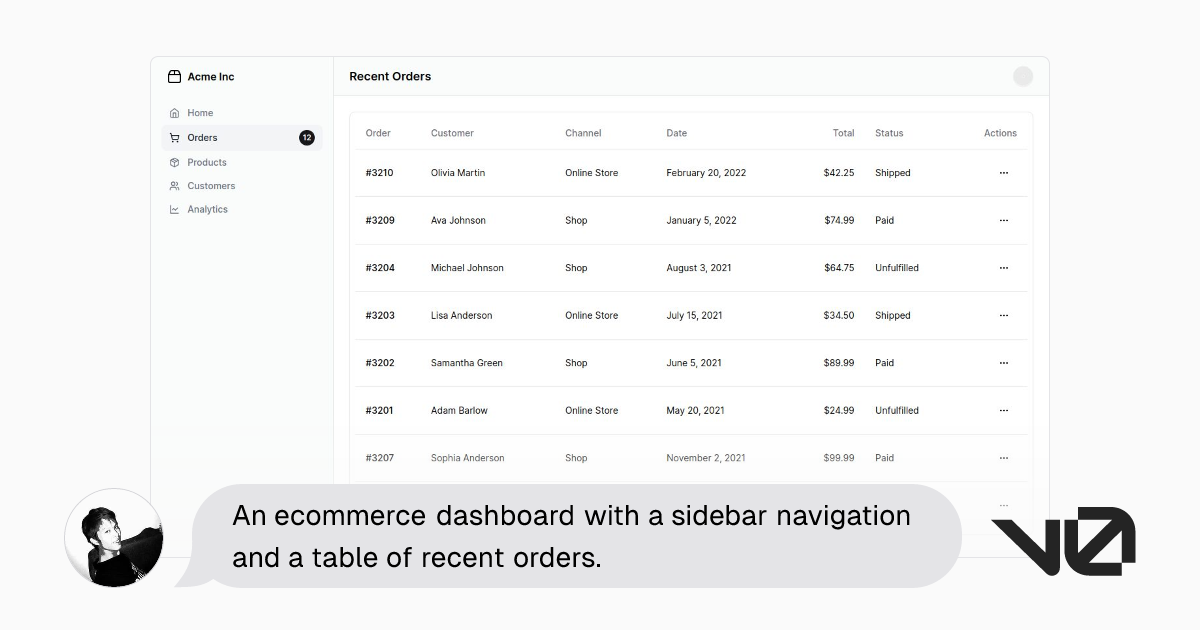Select the row for order #3207
Screen dimensions: 1200x630
[690, 458]
